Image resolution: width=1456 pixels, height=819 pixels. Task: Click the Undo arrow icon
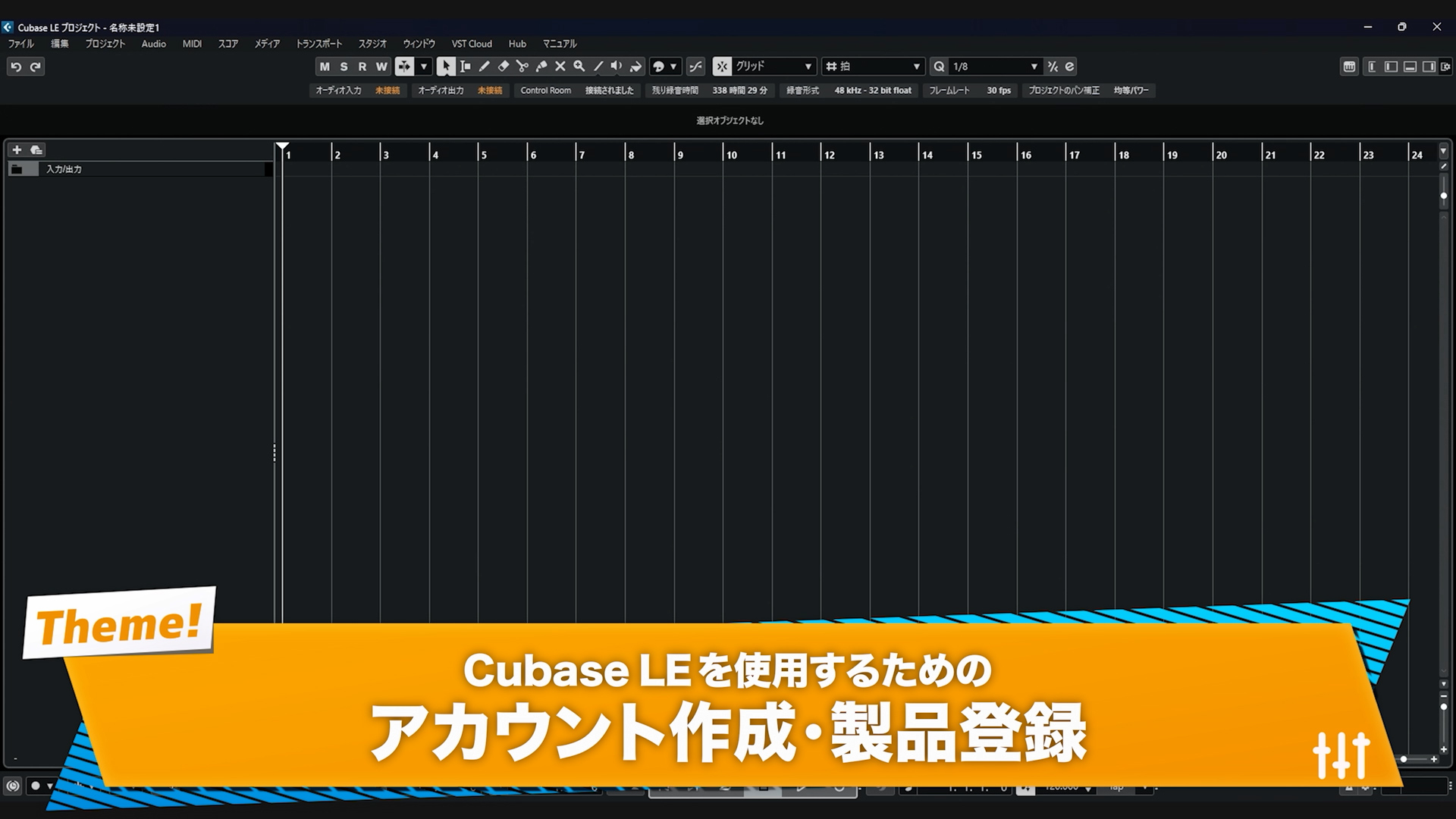pyautogui.click(x=16, y=67)
